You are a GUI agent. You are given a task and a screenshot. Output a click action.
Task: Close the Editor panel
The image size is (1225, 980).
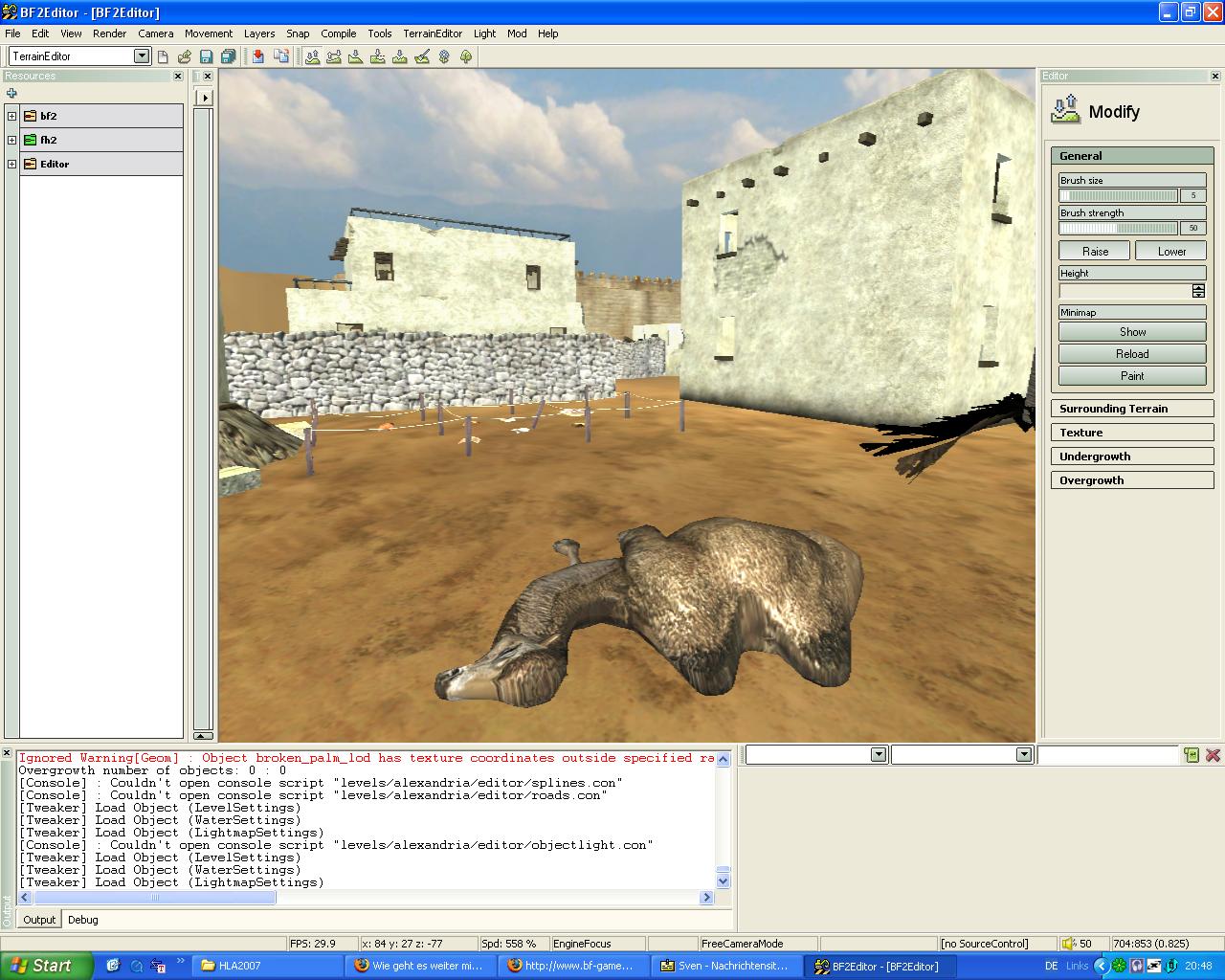(x=1215, y=76)
